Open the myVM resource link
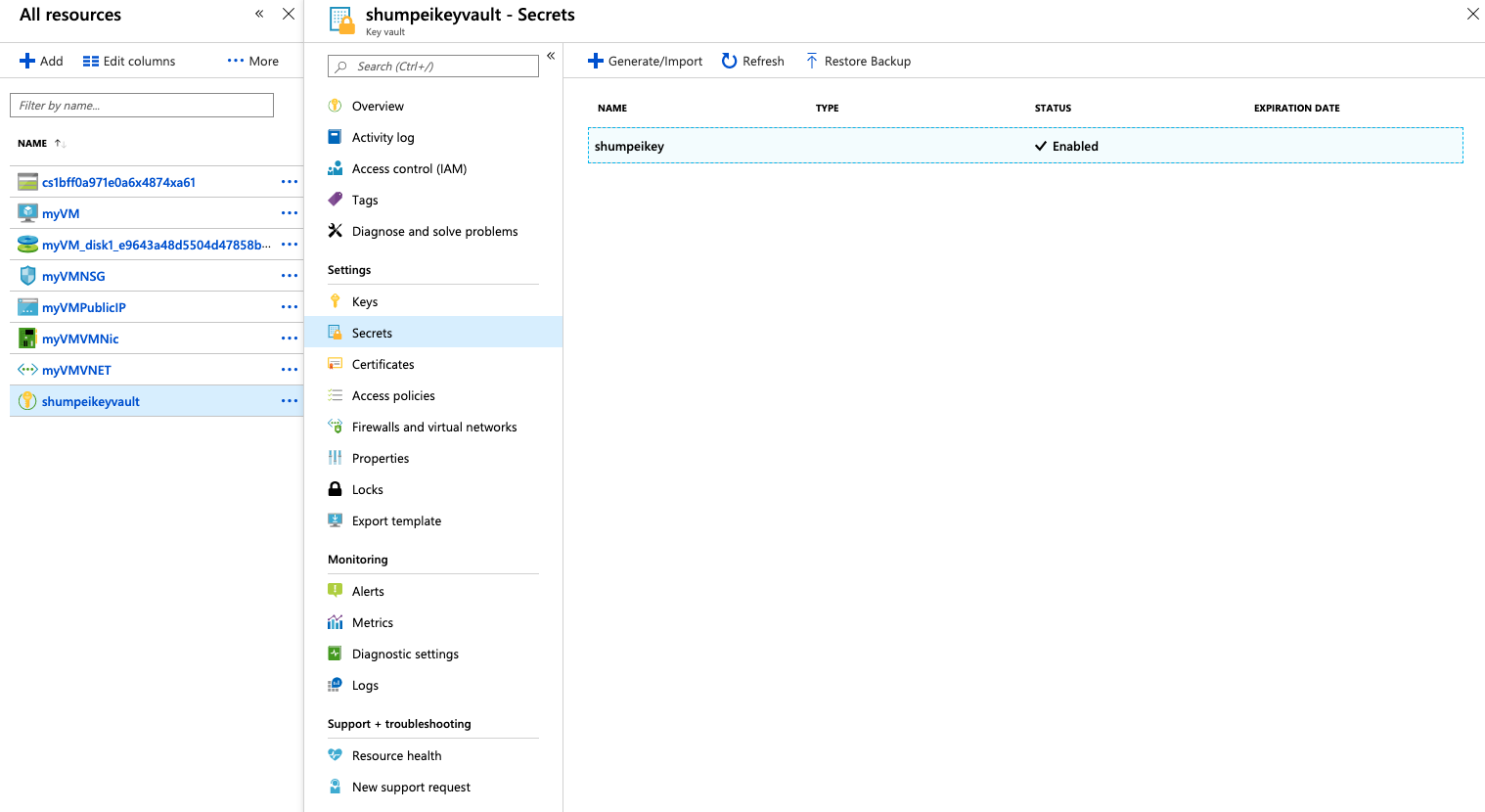Screen dimensions: 1485x812 point(59,212)
